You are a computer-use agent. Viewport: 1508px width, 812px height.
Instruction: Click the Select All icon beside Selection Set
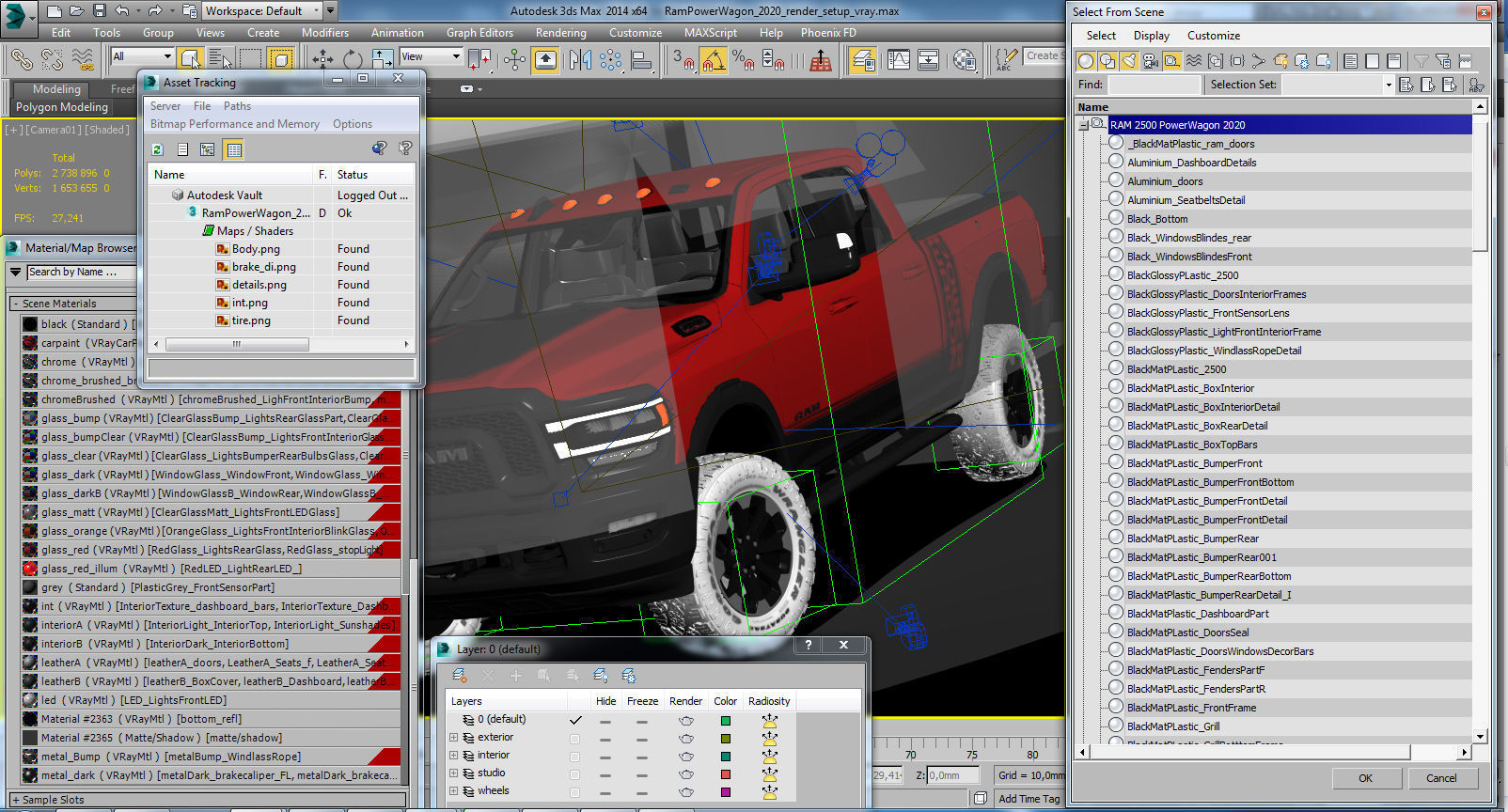[x=1406, y=85]
